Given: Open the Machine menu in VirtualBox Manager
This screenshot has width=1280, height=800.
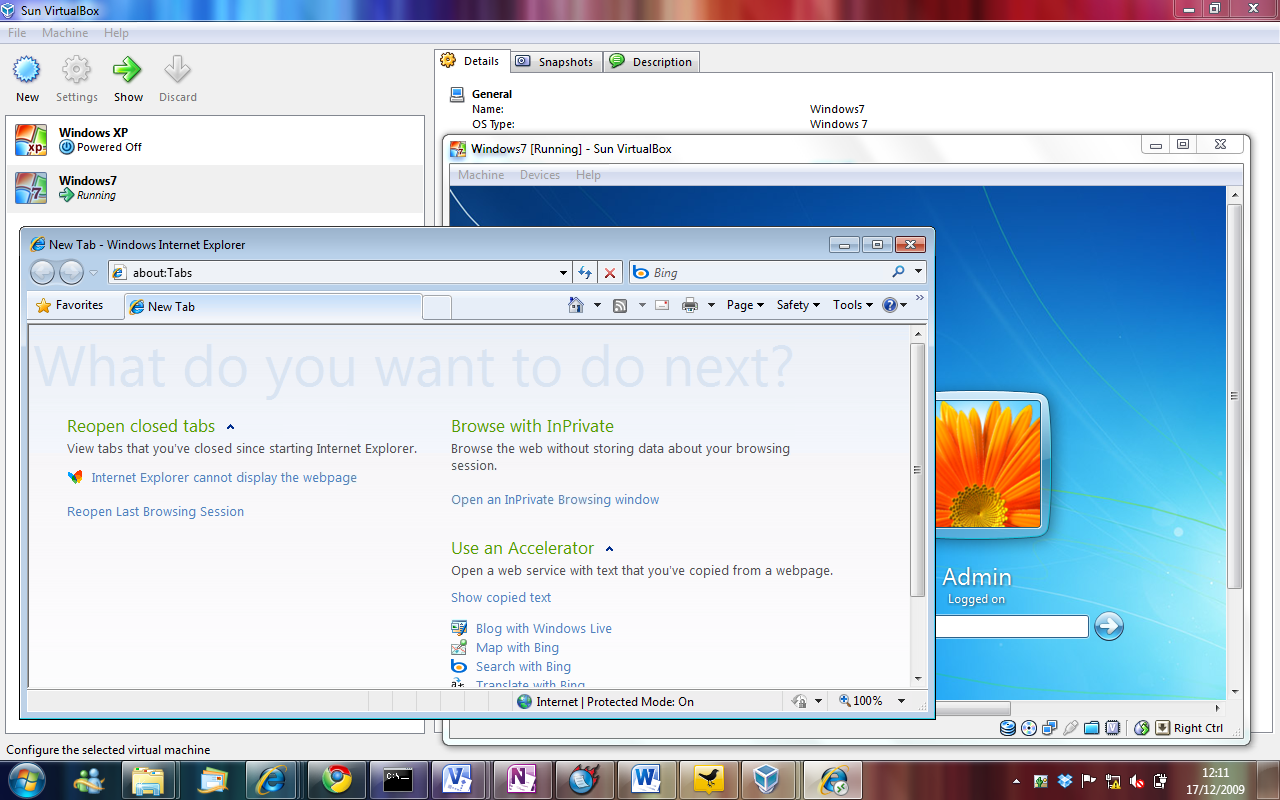Looking at the screenshot, I should (65, 33).
